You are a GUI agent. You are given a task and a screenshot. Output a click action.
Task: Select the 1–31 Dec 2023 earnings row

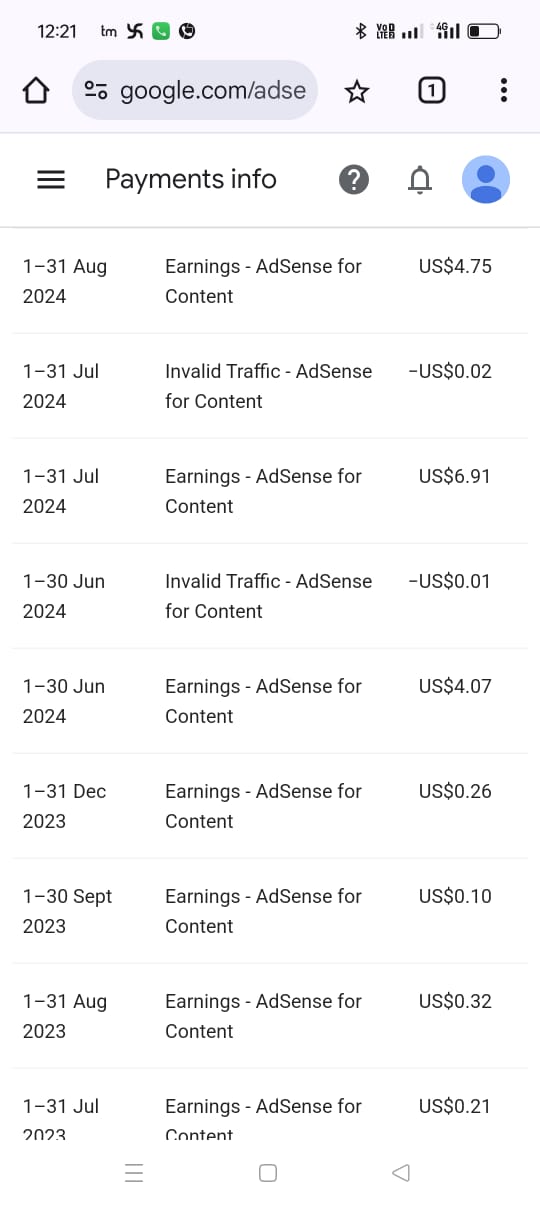coord(270,806)
